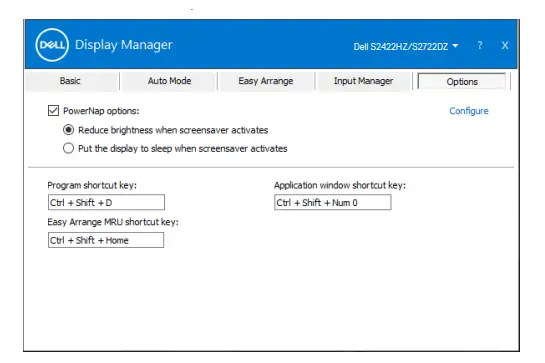Focus the Program shortcut key field
The width and height of the screenshot is (545, 363).
[x=106, y=202]
